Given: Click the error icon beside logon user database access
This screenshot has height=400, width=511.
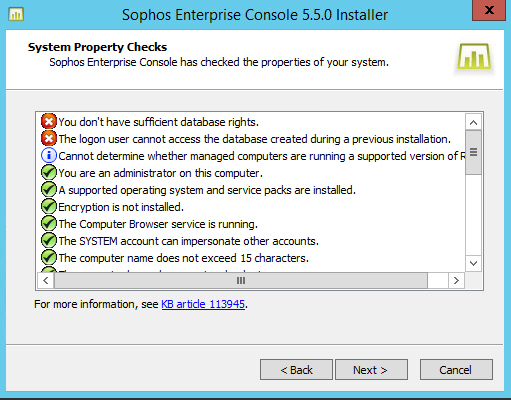Looking at the screenshot, I should click(49, 138).
